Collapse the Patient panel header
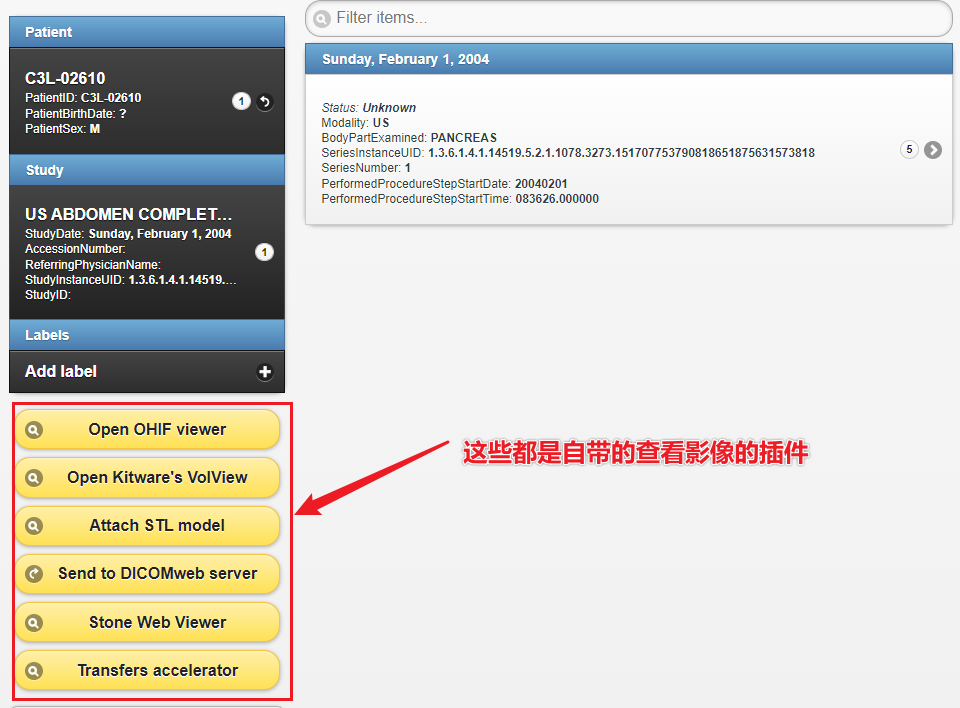The image size is (960, 708). pyautogui.click(x=147, y=31)
